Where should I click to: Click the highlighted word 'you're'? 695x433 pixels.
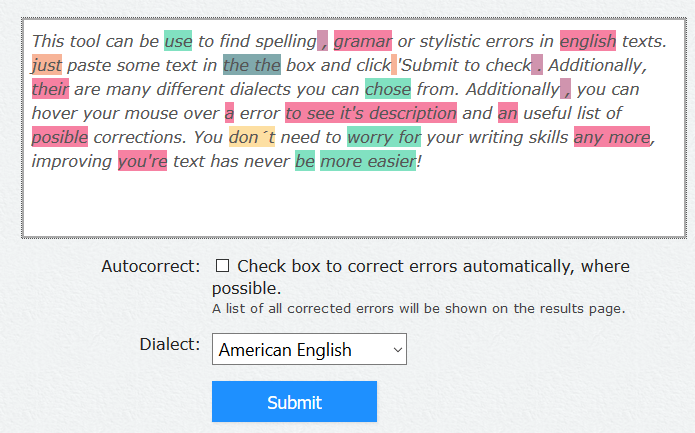point(142,160)
